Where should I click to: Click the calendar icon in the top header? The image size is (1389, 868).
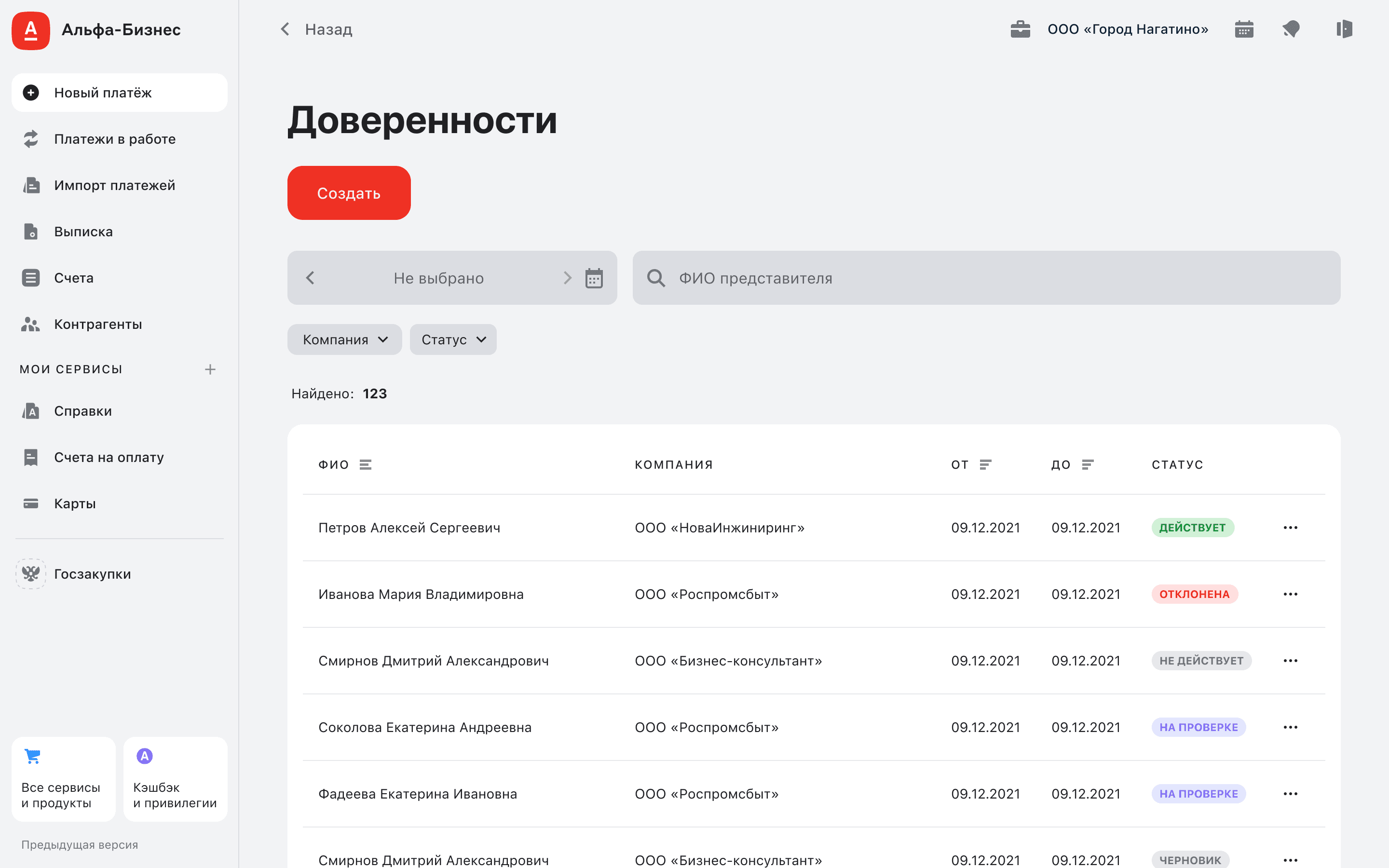coord(1244,29)
